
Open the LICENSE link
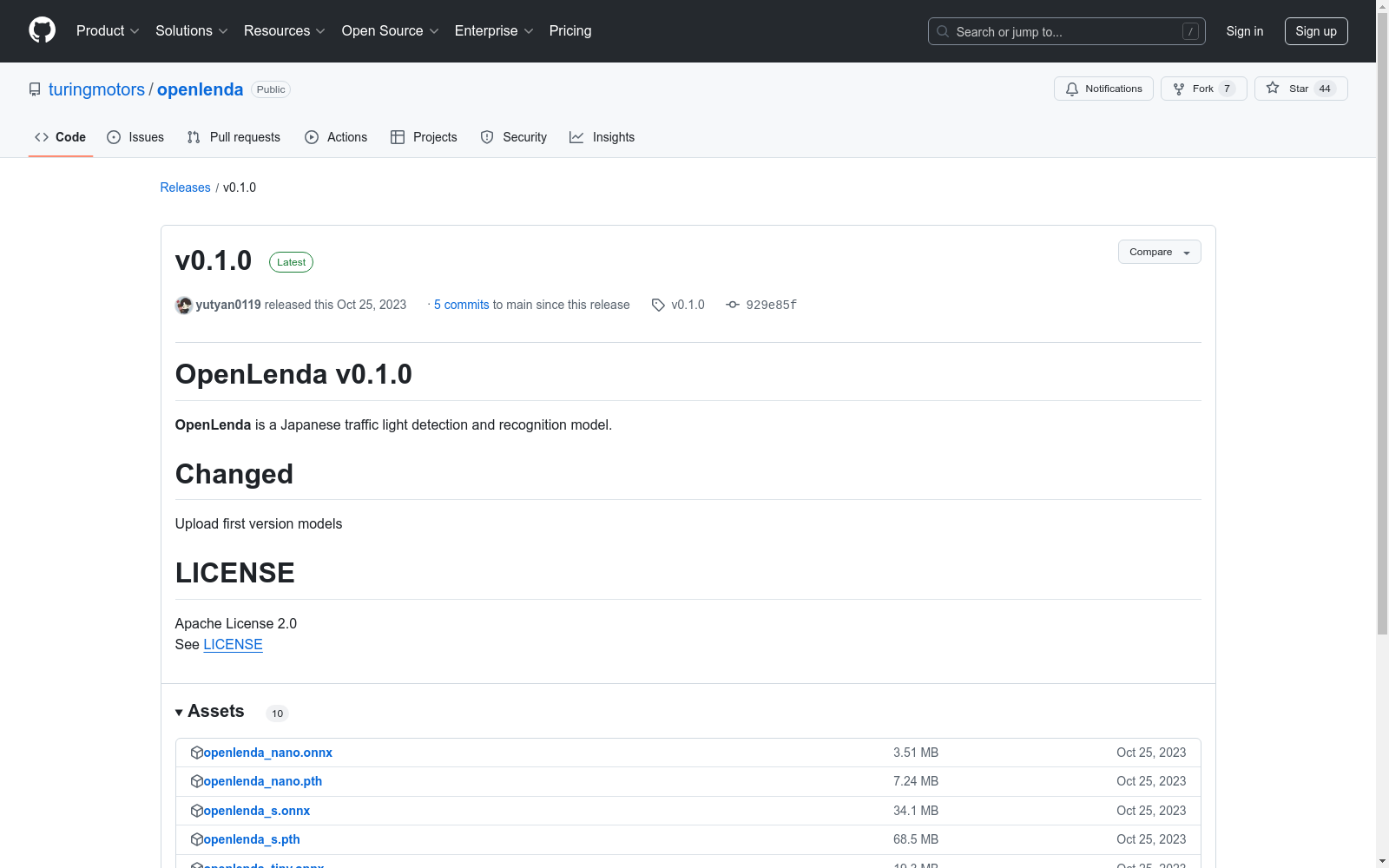pos(233,644)
